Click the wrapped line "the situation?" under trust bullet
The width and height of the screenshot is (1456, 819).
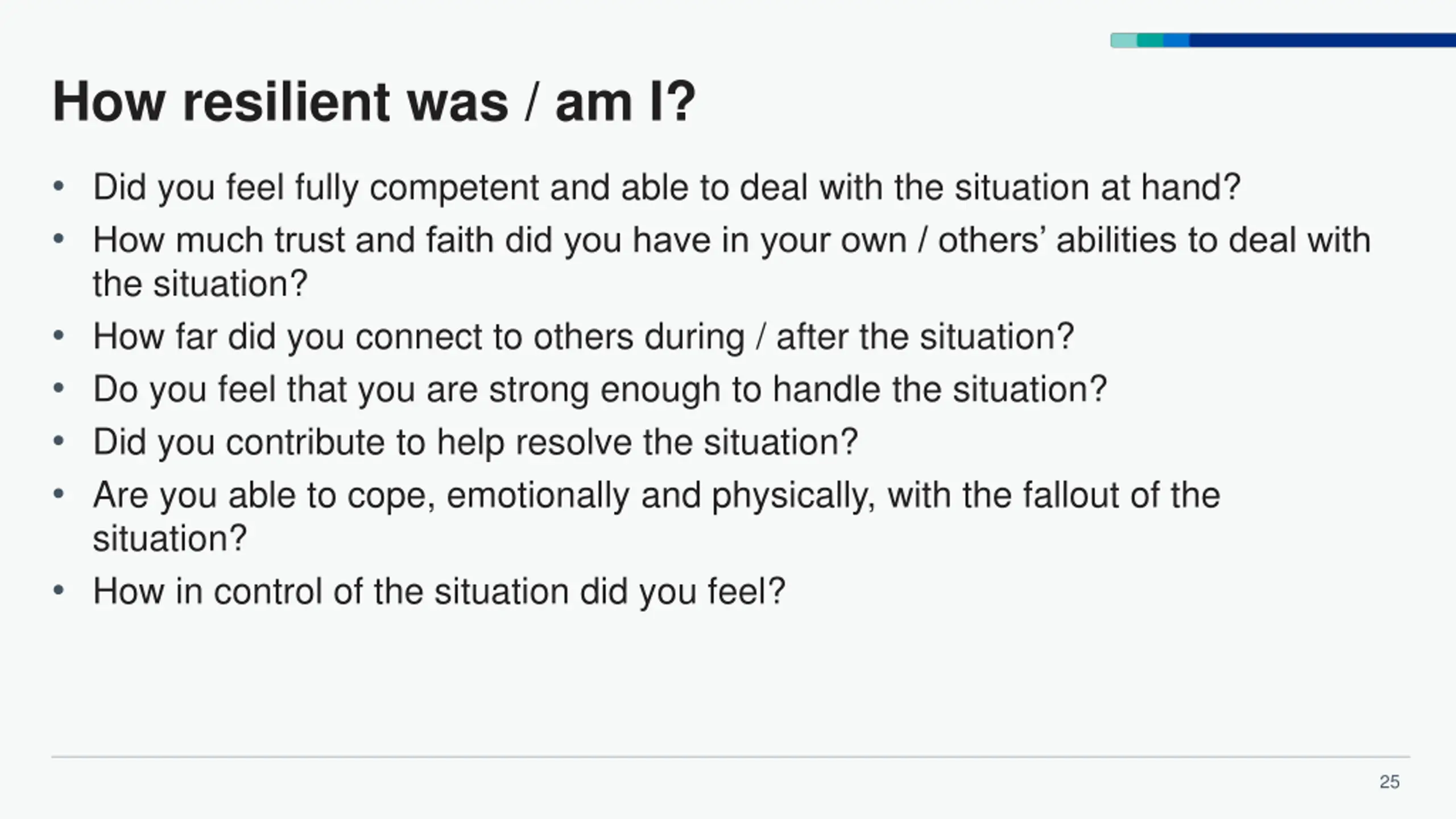(x=200, y=284)
